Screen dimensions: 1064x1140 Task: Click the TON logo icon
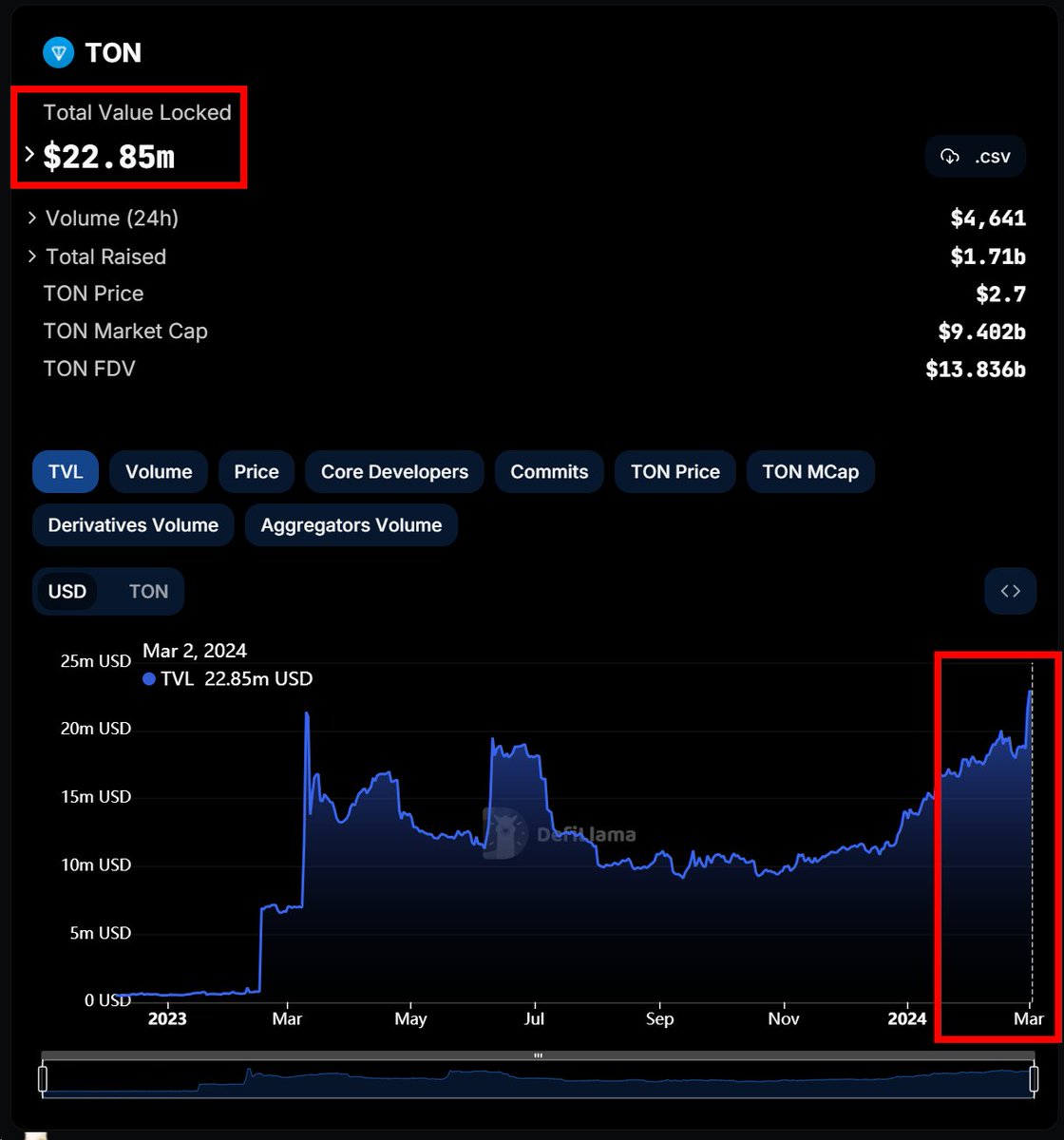(59, 52)
